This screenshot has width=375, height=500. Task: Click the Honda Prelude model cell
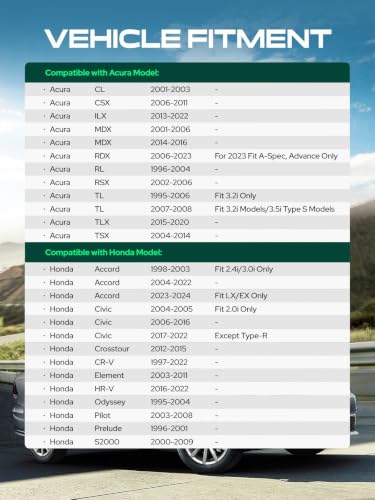click(x=108, y=428)
